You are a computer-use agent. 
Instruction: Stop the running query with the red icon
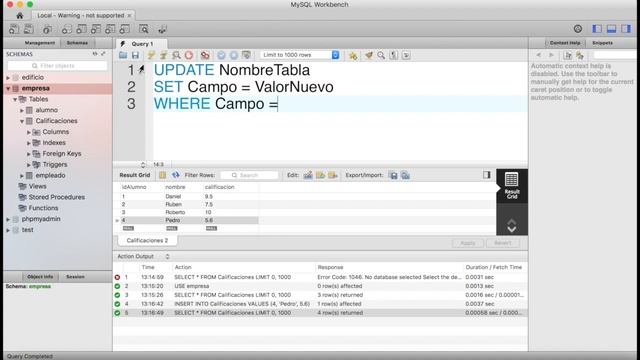pos(189,55)
